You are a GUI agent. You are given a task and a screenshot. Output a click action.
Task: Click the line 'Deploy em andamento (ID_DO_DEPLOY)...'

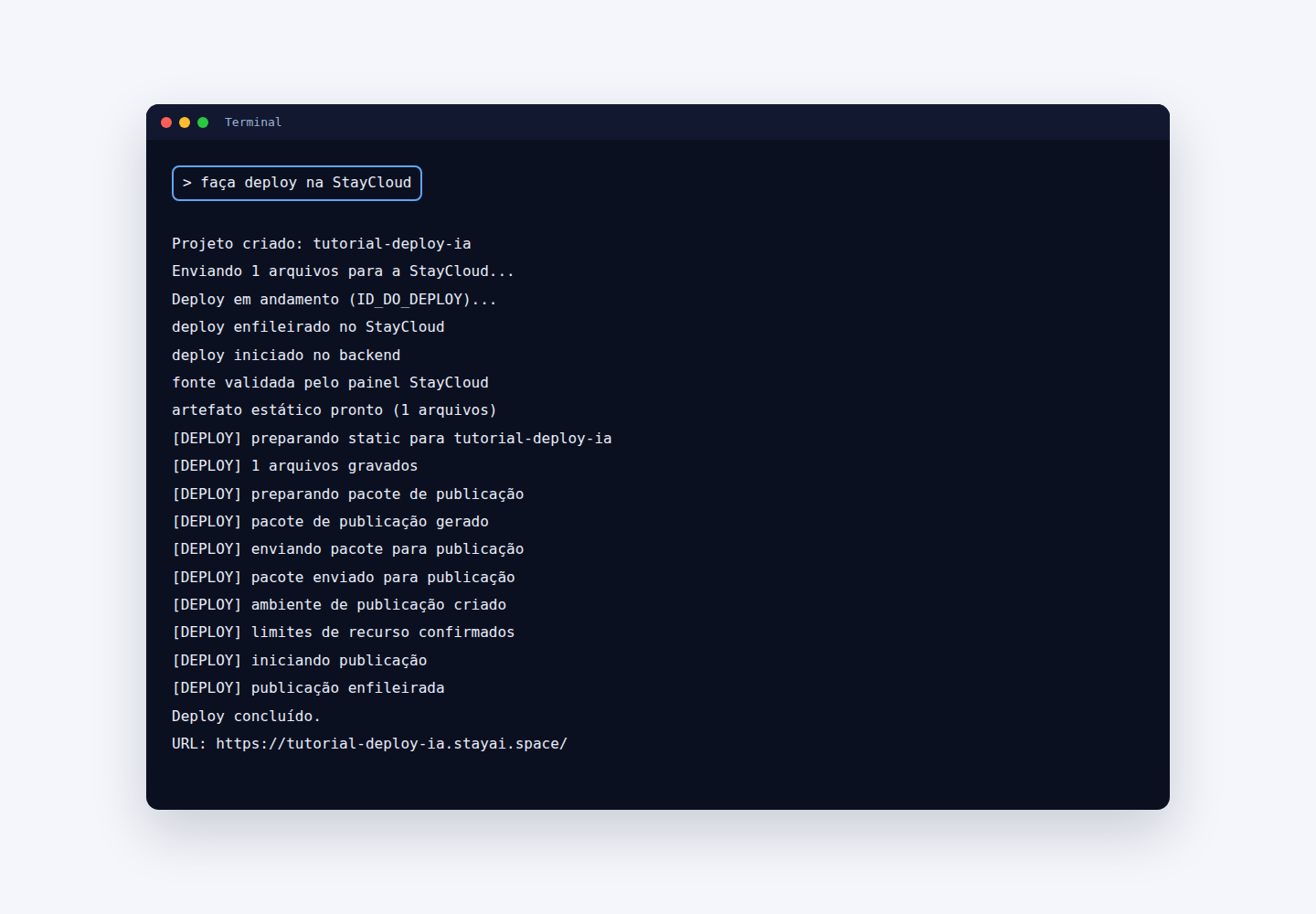coord(334,300)
